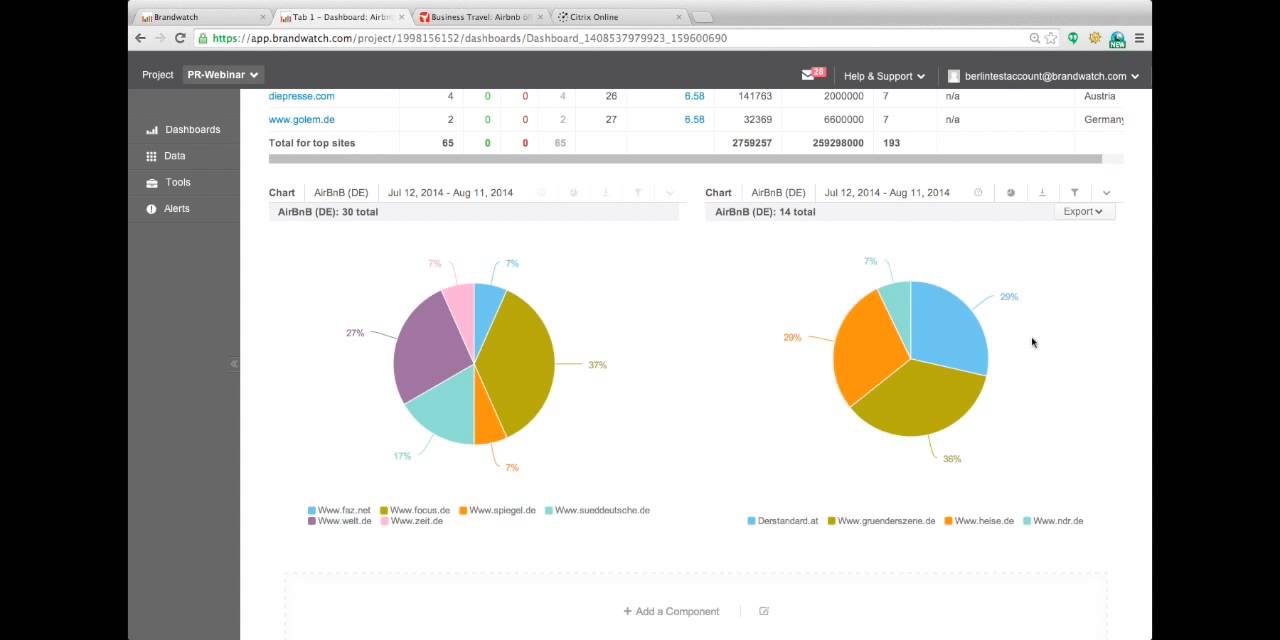Screen dimensions: 1280x640
Task: Open Dashboards in the sidebar
Action: click(184, 130)
